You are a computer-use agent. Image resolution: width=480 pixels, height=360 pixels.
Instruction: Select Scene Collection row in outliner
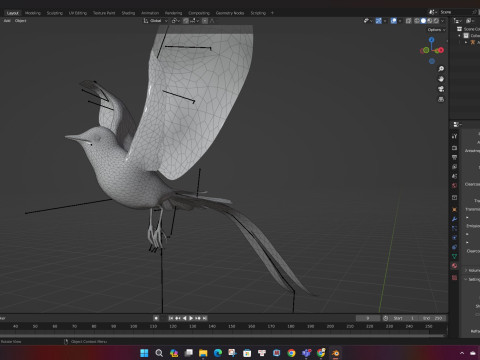tap(467, 29)
